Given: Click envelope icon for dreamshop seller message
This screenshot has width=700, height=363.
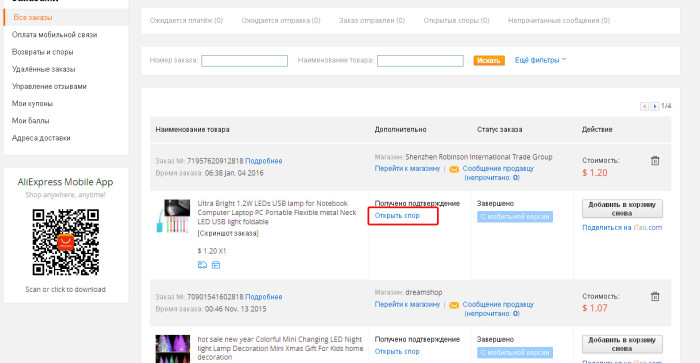Looking at the screenshot, I should (454, 305).
